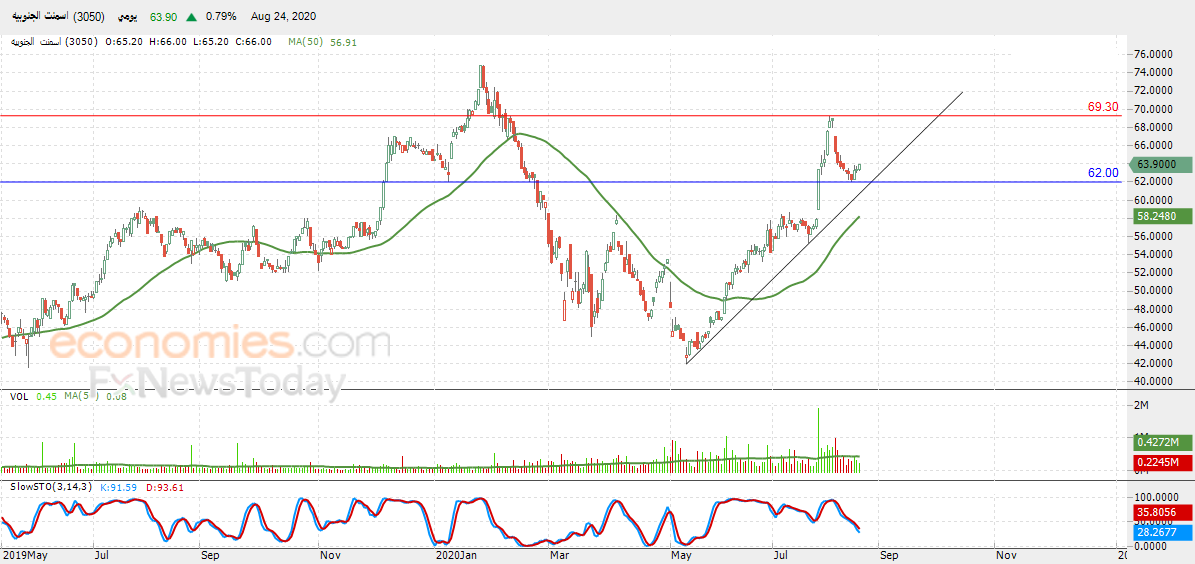Click the header last price 63.90
1195x564 pixels.
point(163,16)
